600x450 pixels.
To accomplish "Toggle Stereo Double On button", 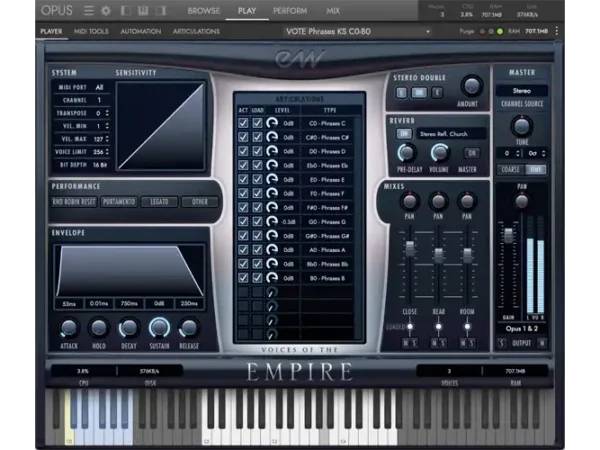I will pos(419,93).
